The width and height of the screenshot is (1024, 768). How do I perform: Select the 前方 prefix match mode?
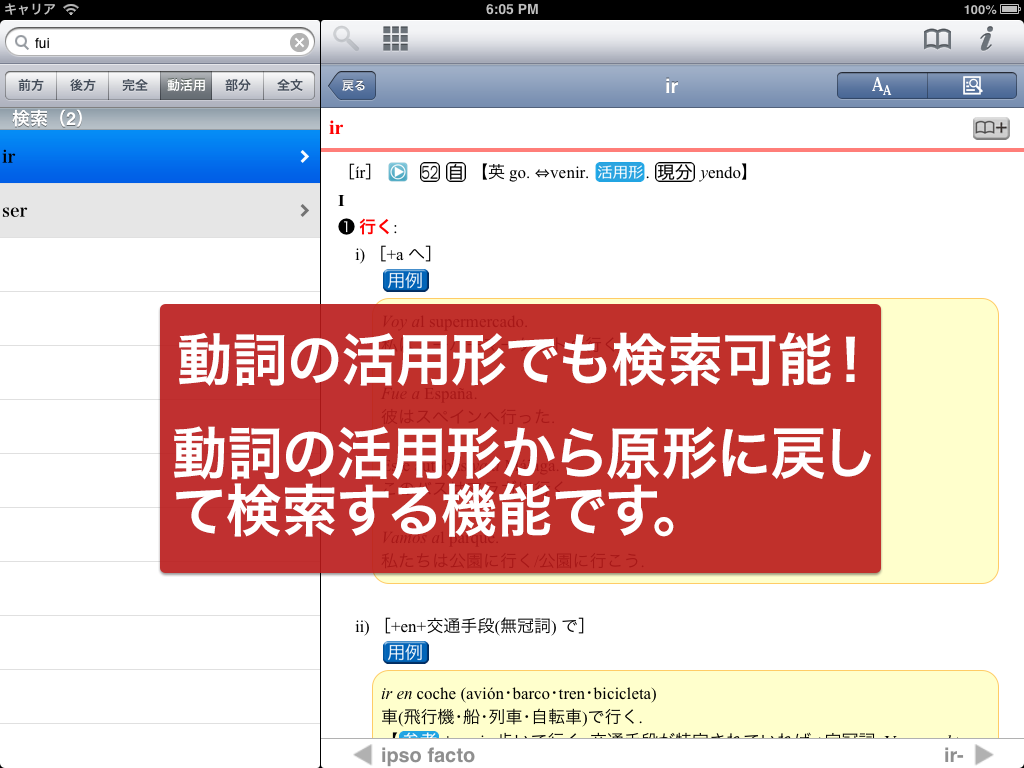(x=31, y=86)
